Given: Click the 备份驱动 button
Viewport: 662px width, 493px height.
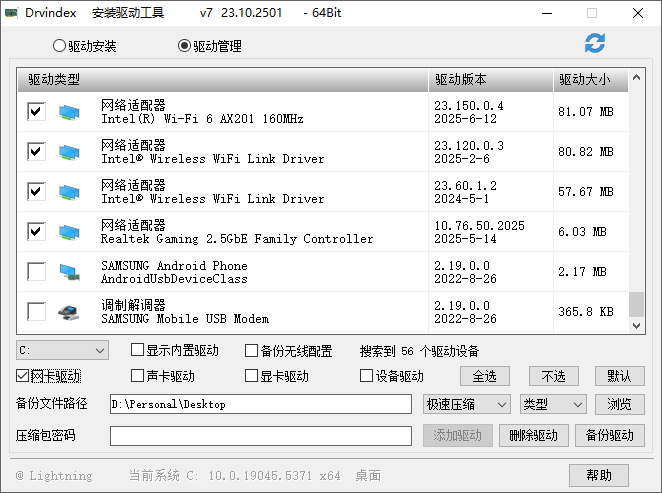Looking at the screenshot, I should (610, 435).
